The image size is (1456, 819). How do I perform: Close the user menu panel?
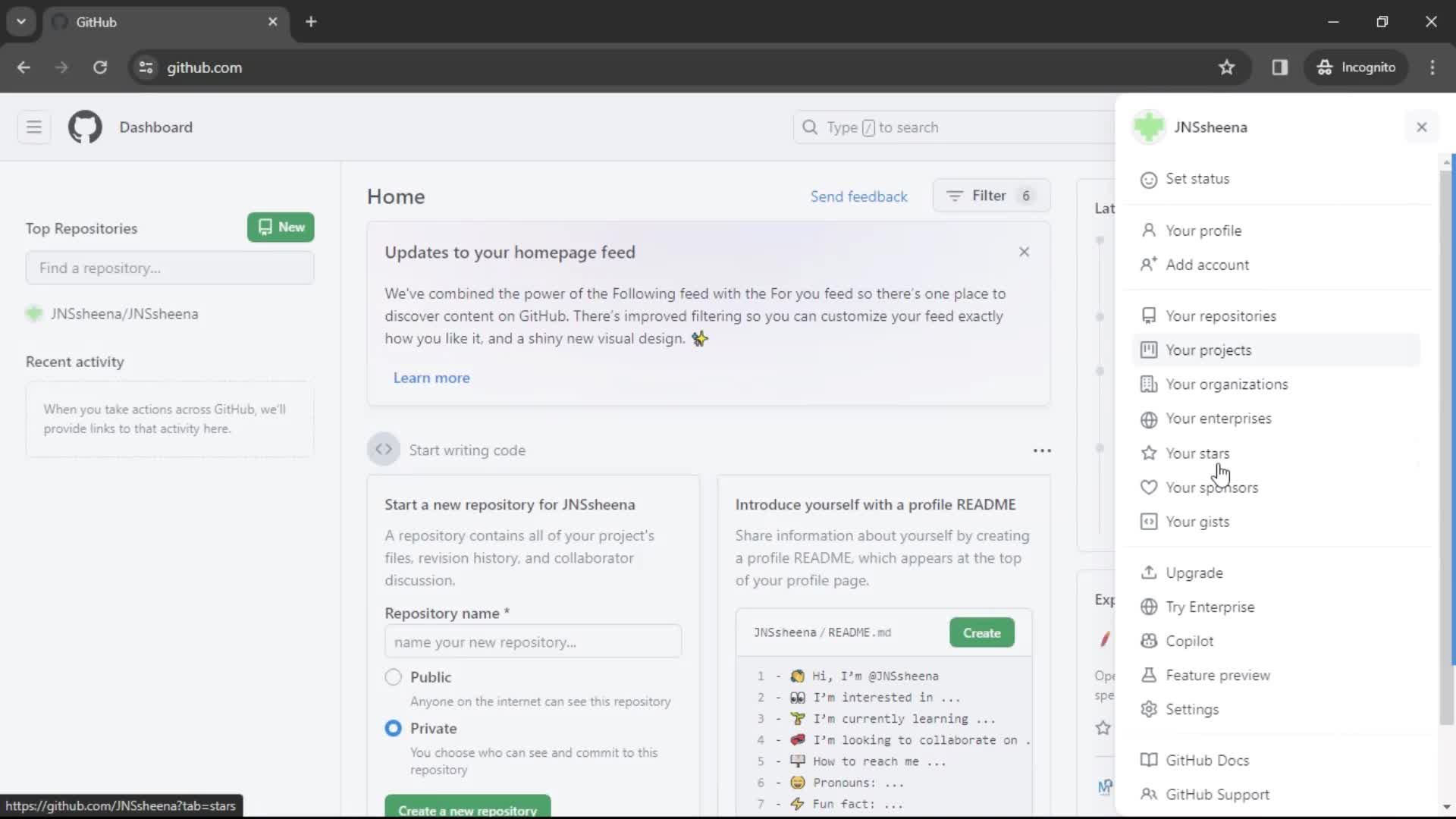pos(1422,127)
